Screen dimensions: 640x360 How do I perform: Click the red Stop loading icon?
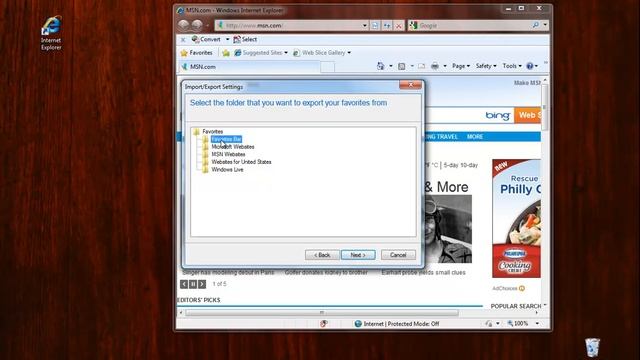398,26
